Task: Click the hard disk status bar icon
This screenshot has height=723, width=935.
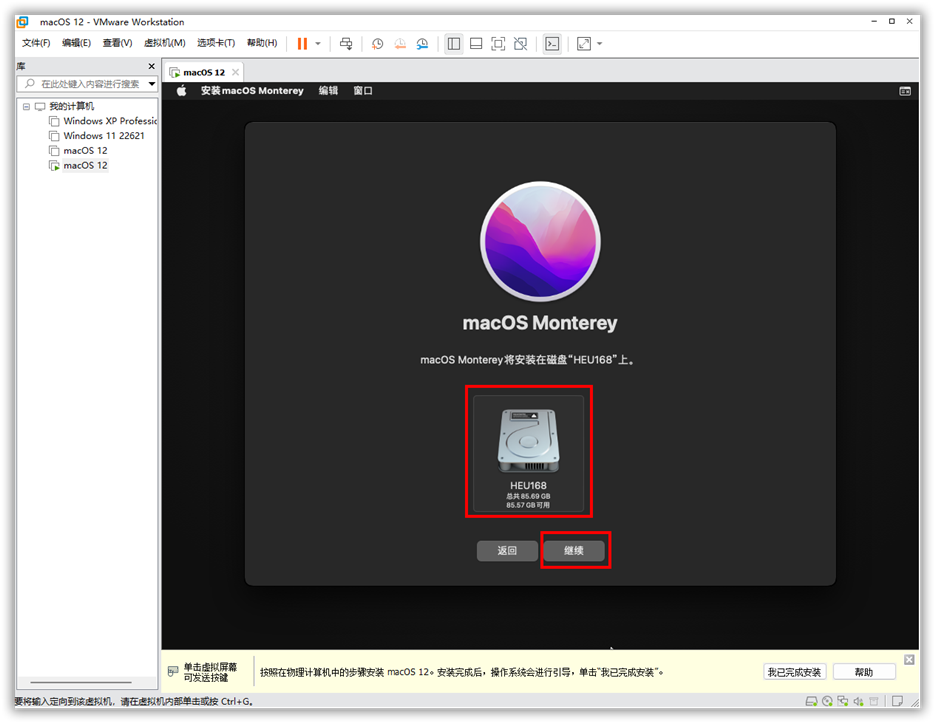Action: 811,702
